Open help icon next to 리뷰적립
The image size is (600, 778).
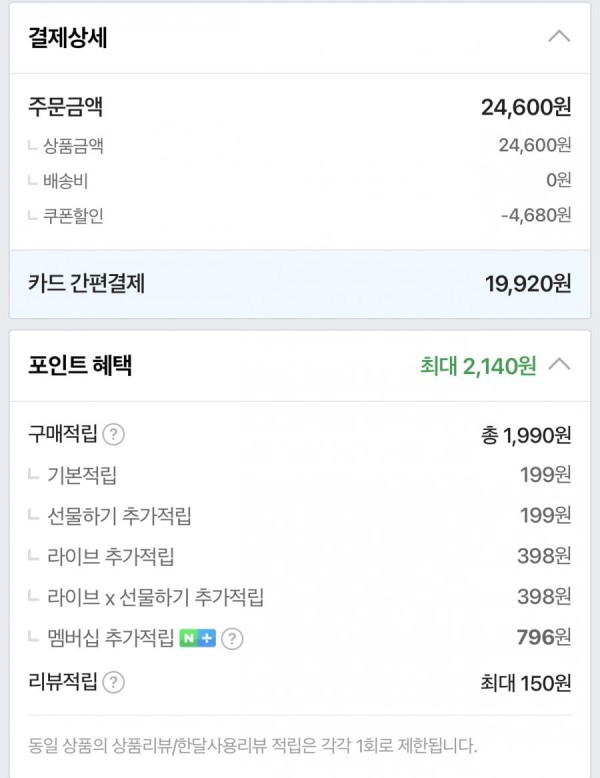[x=113, y=682]
